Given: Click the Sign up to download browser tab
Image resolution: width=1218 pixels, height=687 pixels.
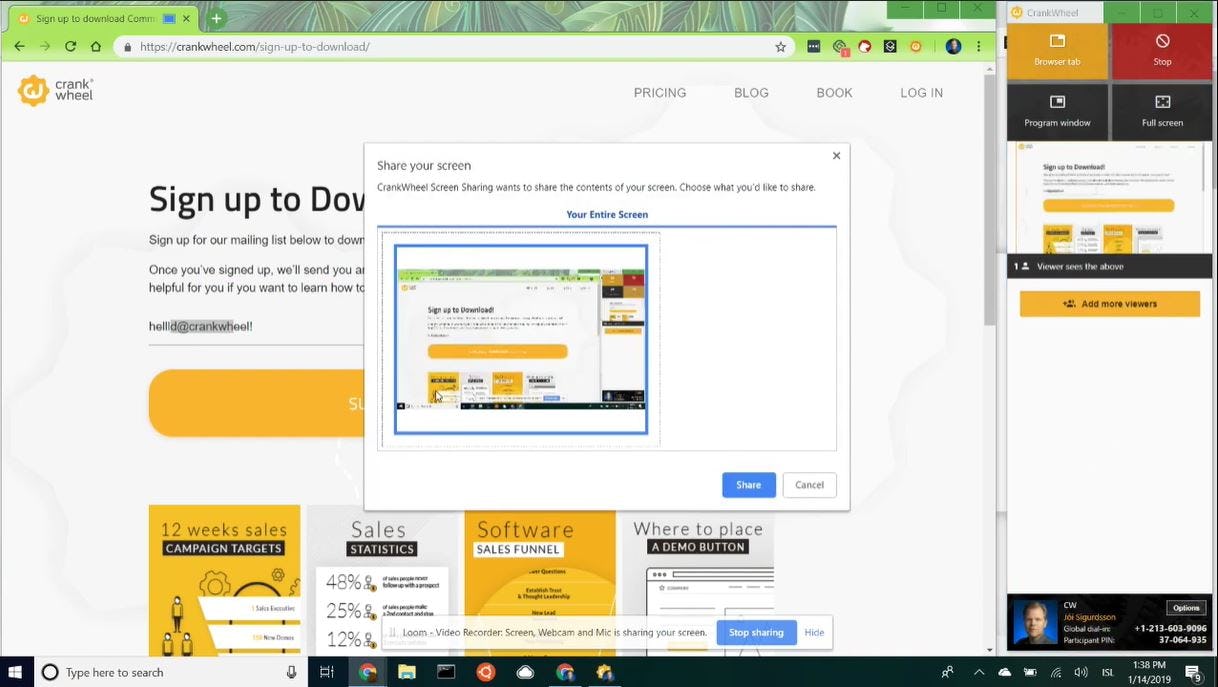Looking at the screenshot, I should click(100, 18).
